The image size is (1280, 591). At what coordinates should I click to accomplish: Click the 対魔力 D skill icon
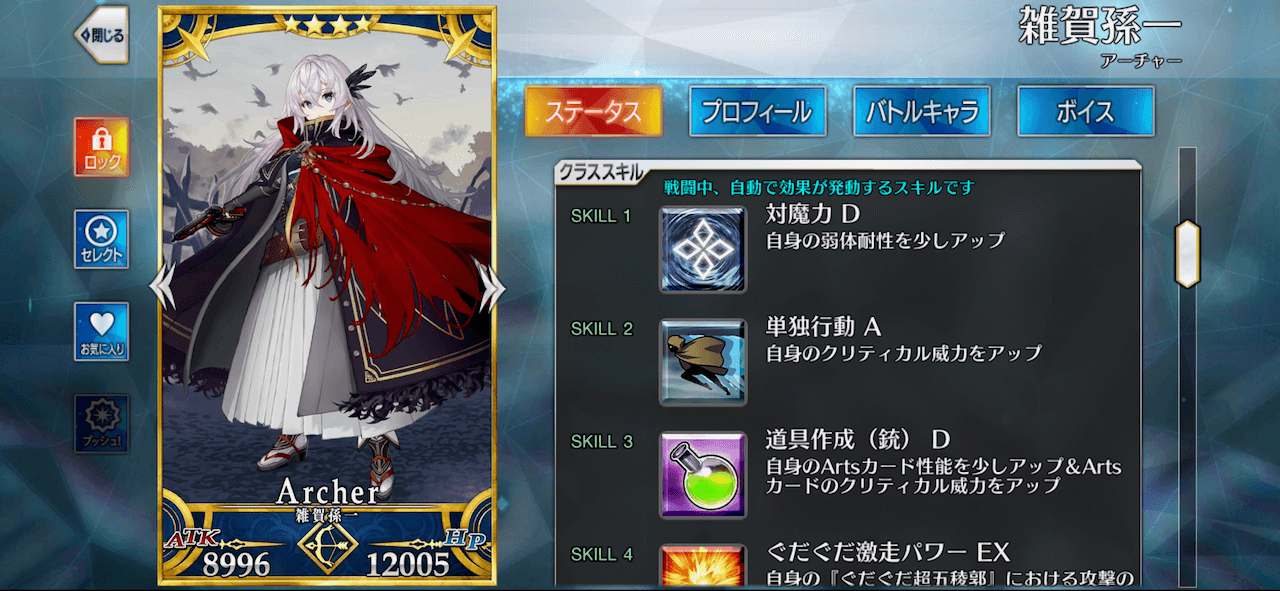(x=703, y=249)
